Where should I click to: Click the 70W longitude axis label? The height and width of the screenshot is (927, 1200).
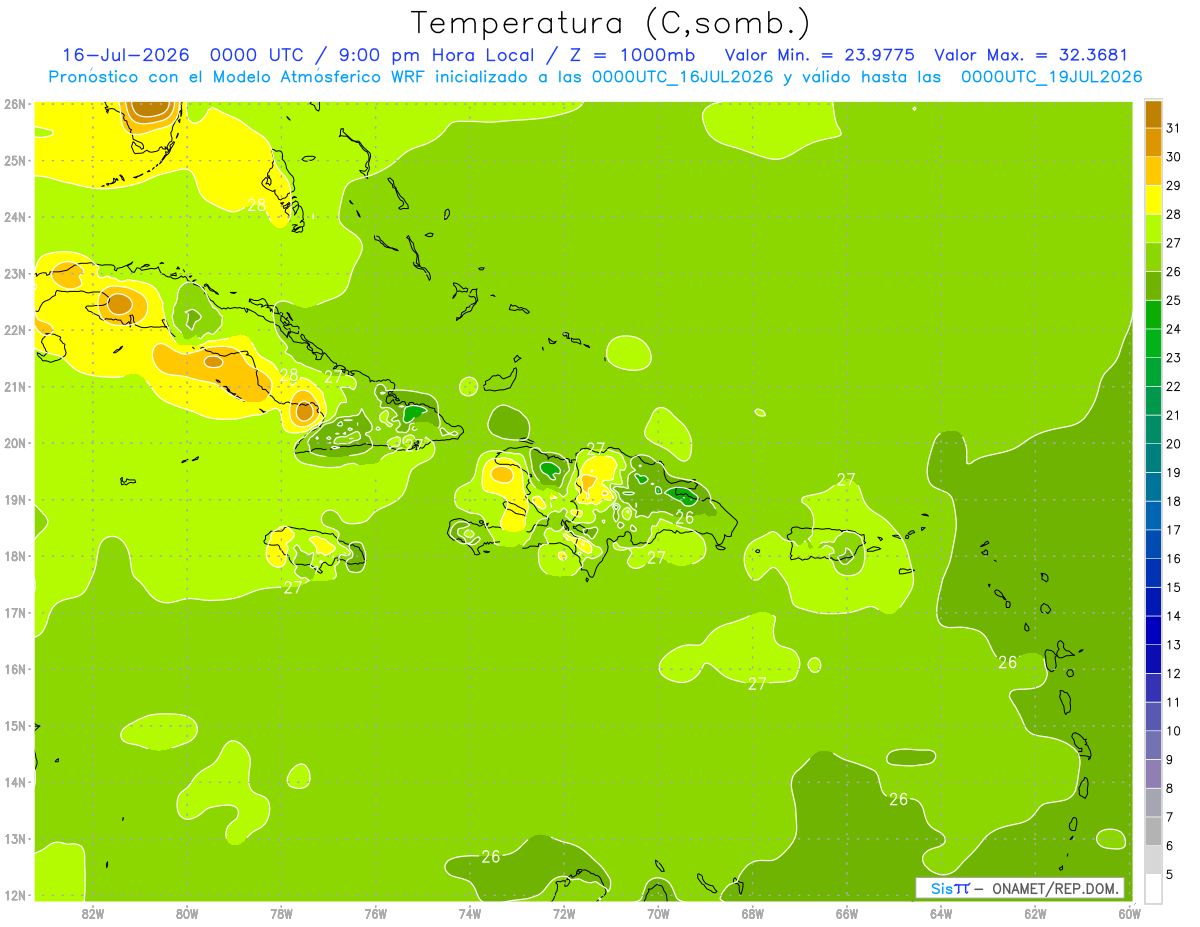pos(658,913)
